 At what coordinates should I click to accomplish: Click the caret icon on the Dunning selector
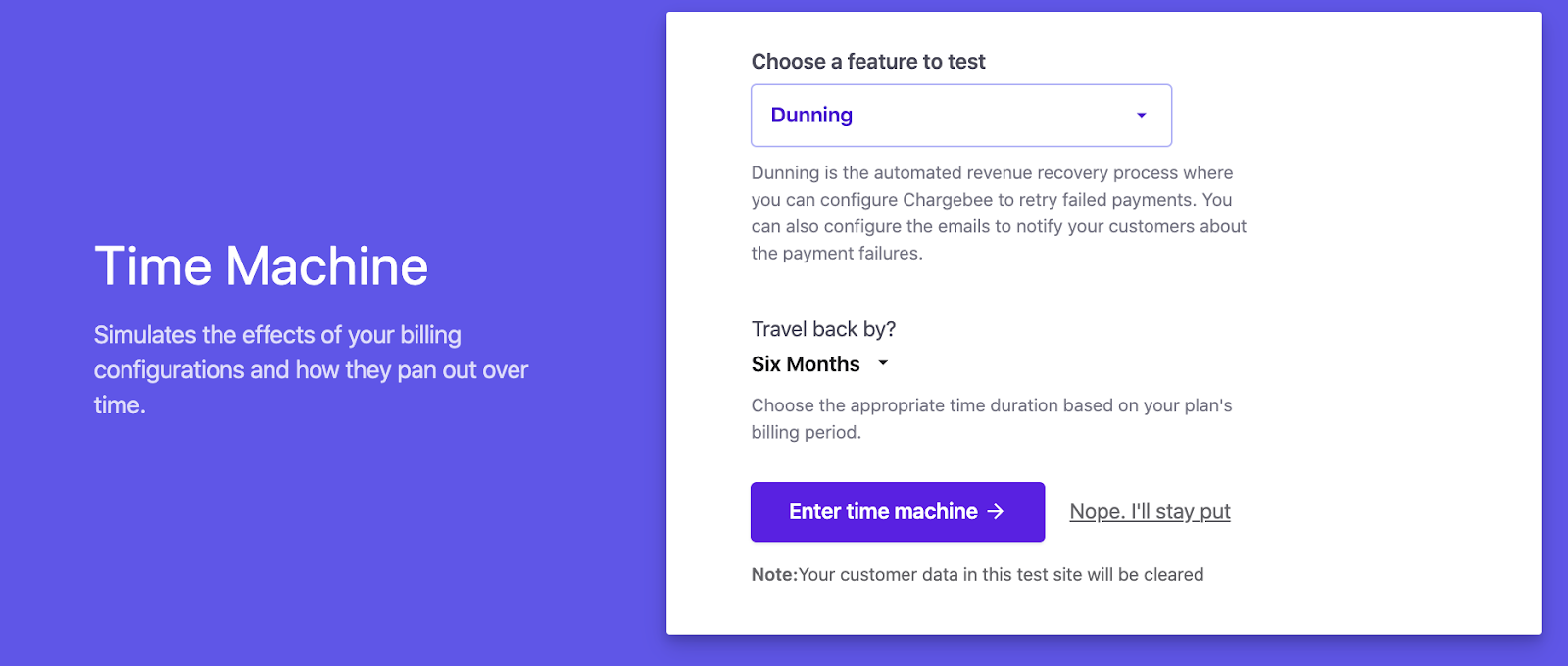pos(1140,115)
